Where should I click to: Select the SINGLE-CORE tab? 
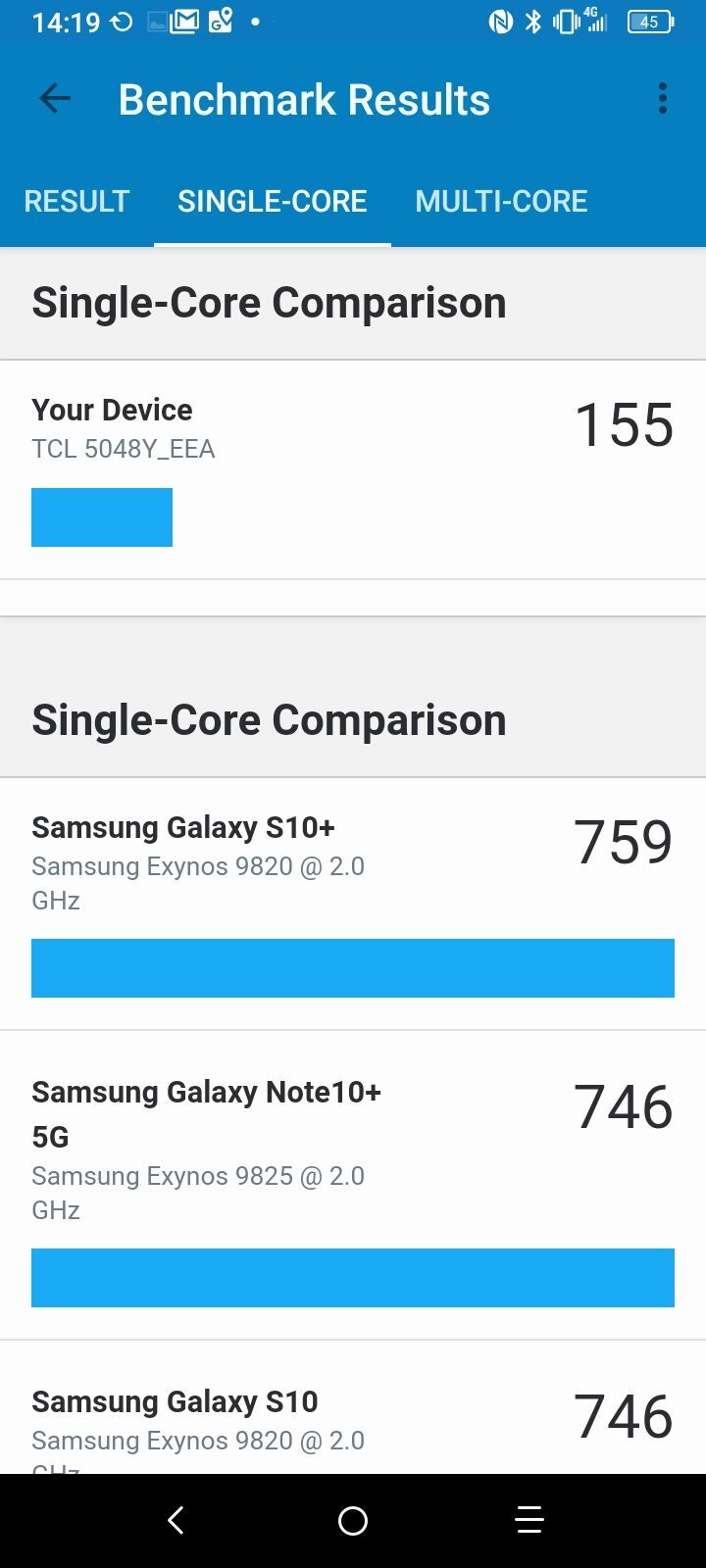pos(272,202)
